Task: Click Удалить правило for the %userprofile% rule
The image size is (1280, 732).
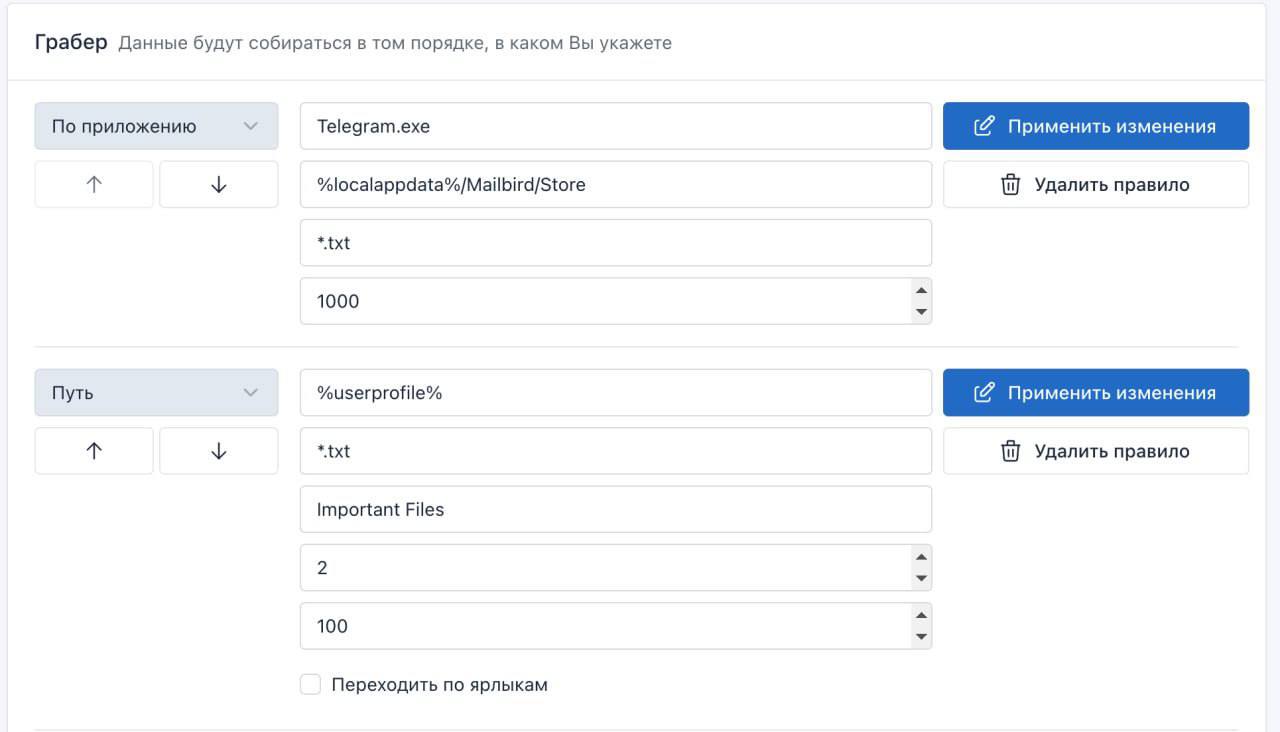Action: (x=1095, y=451)
